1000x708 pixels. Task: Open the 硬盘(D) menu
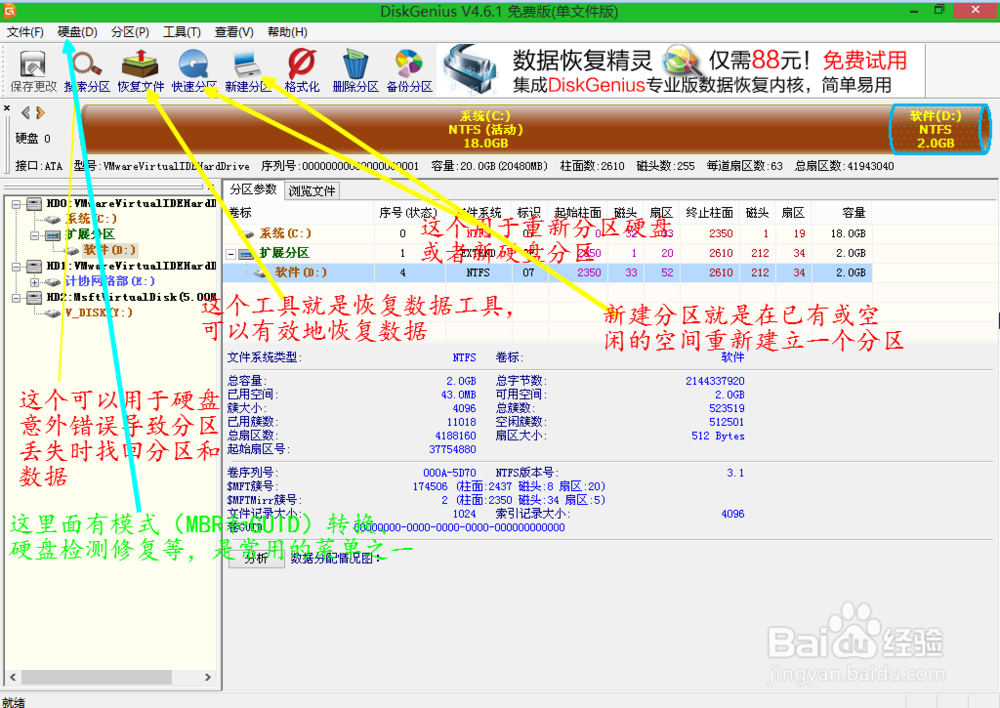(77, 32)
